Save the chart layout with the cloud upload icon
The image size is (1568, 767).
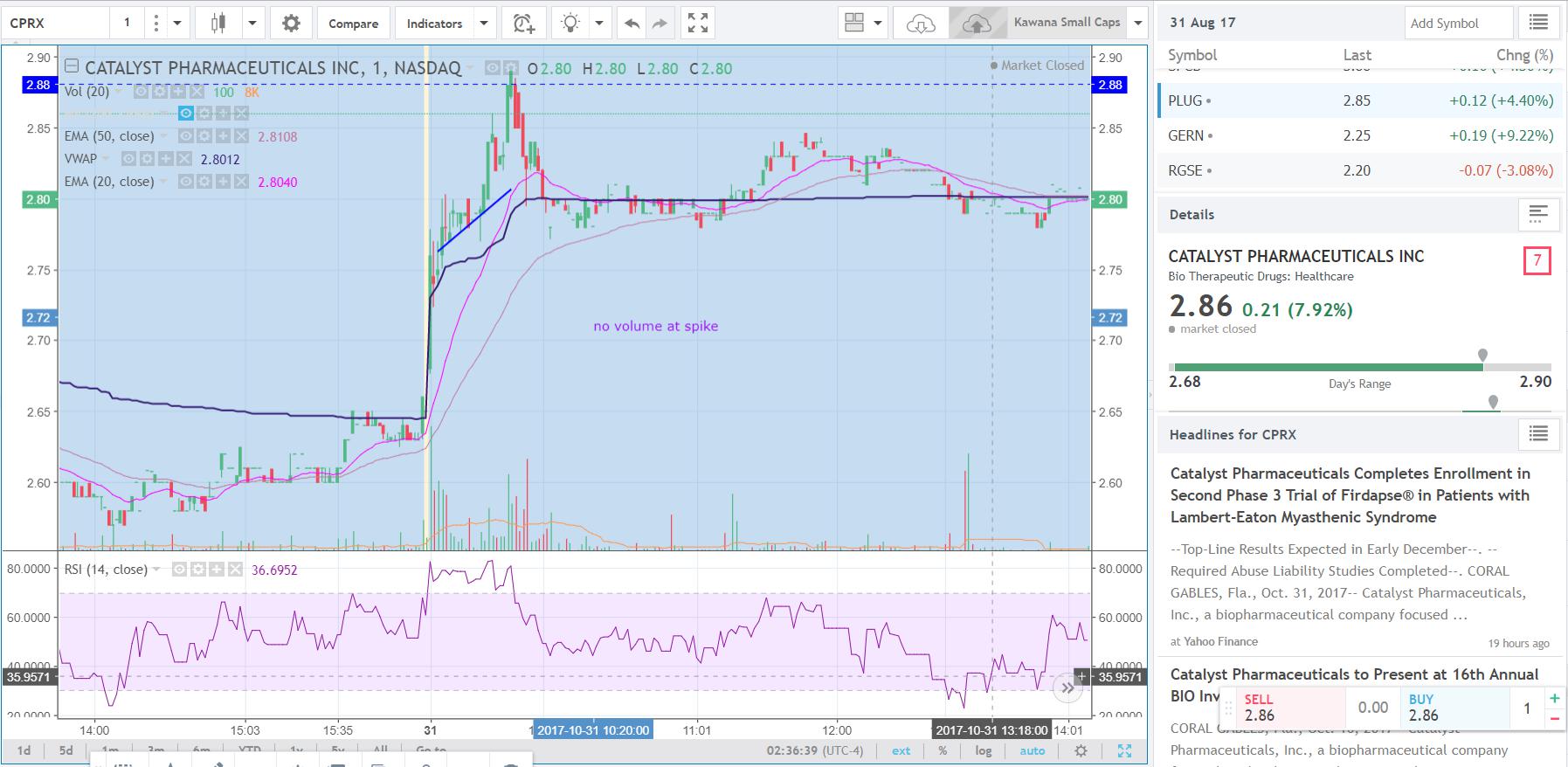tap(976, 24)
